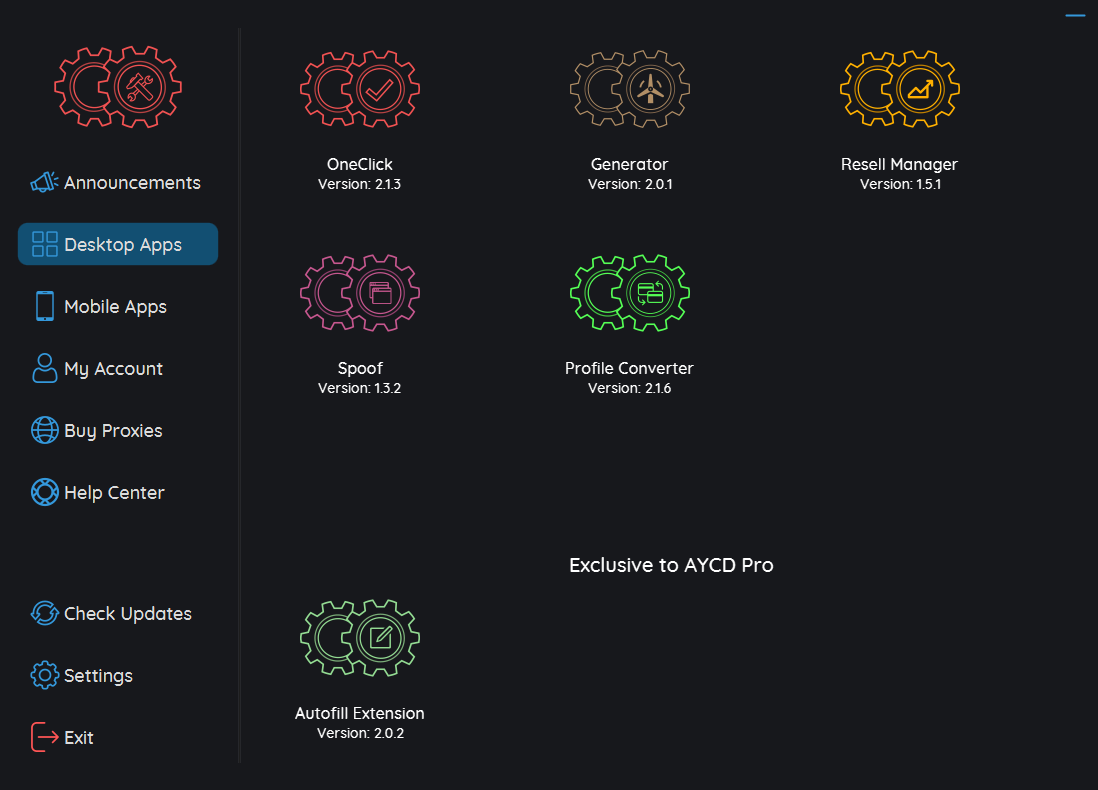Open the OneClick app gear icon
The height and width of the screenshot is (790, 1098).
pyautogui.click(x=360, y=90)
